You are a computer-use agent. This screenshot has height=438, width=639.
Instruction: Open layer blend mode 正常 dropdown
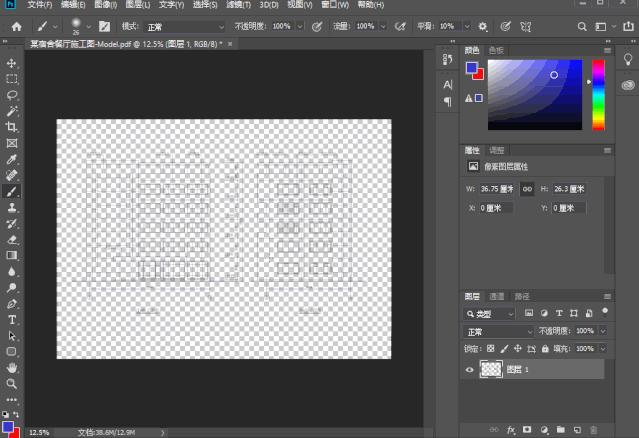(498, 331)
